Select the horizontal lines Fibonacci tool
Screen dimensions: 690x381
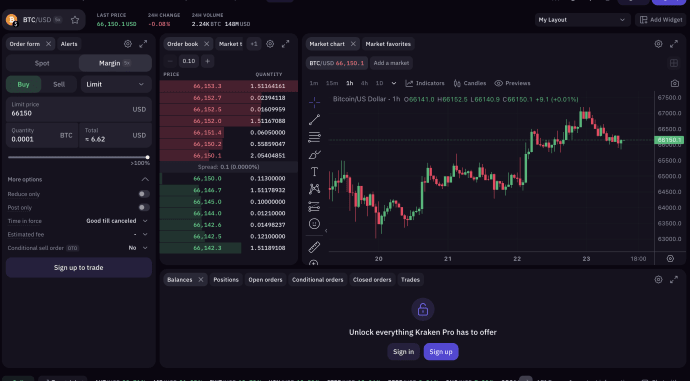tap(314, 137)
